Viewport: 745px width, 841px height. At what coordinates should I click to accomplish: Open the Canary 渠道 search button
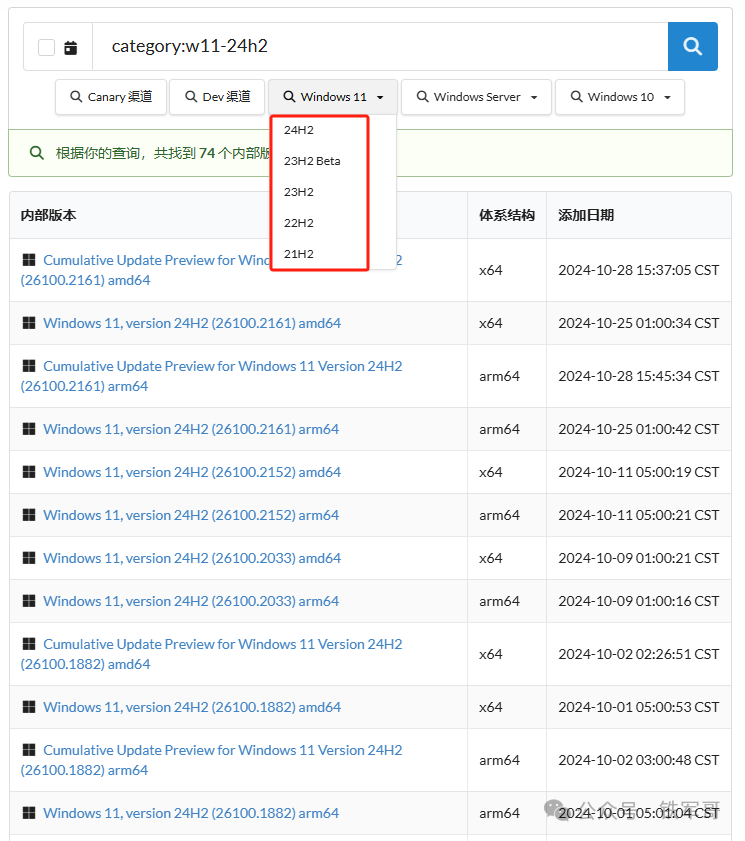pos(111,97)
